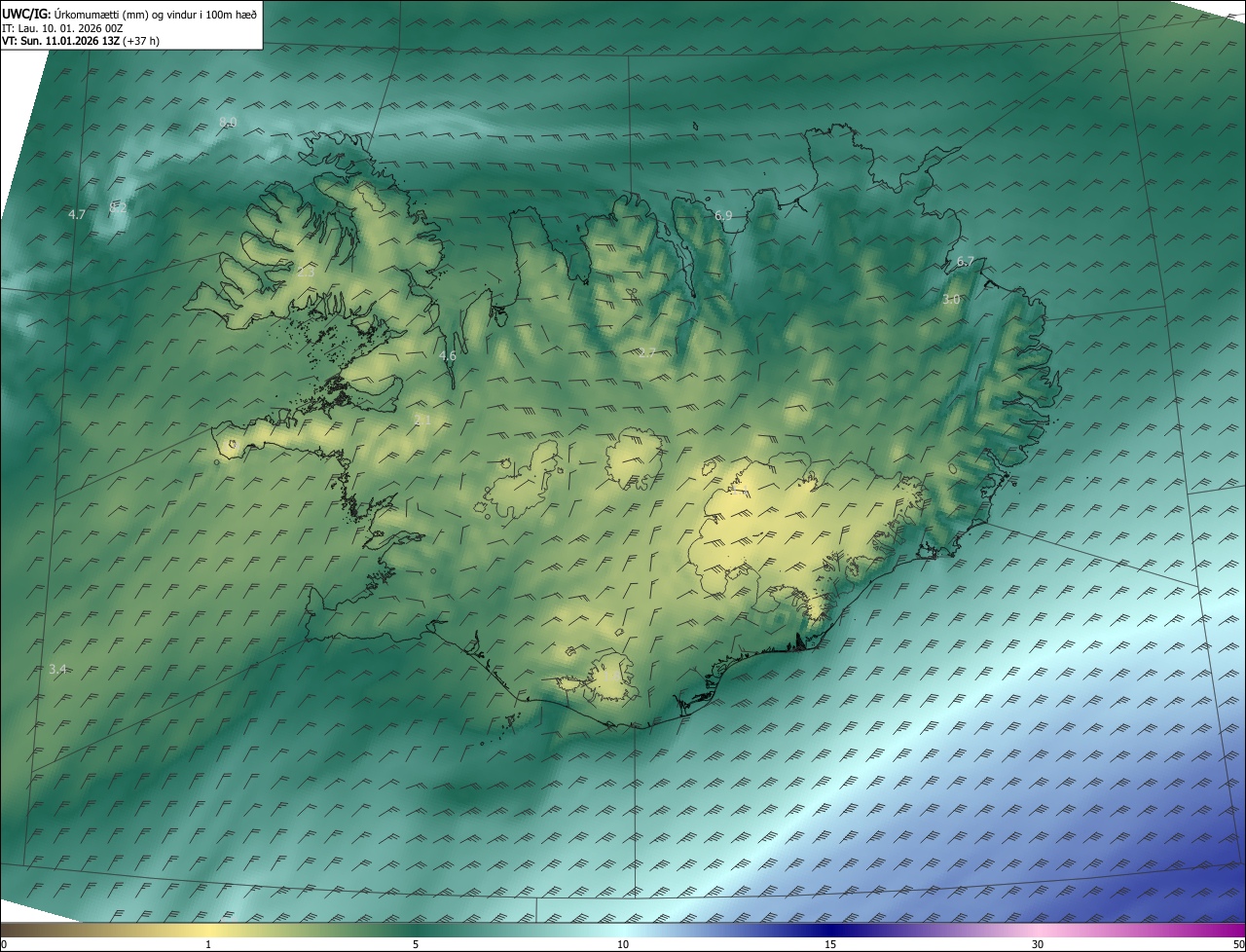Click the 5 tick on the colour scale
Image resolution: width=1246 pixels, height=952 pixels.
tap(416, 944)
